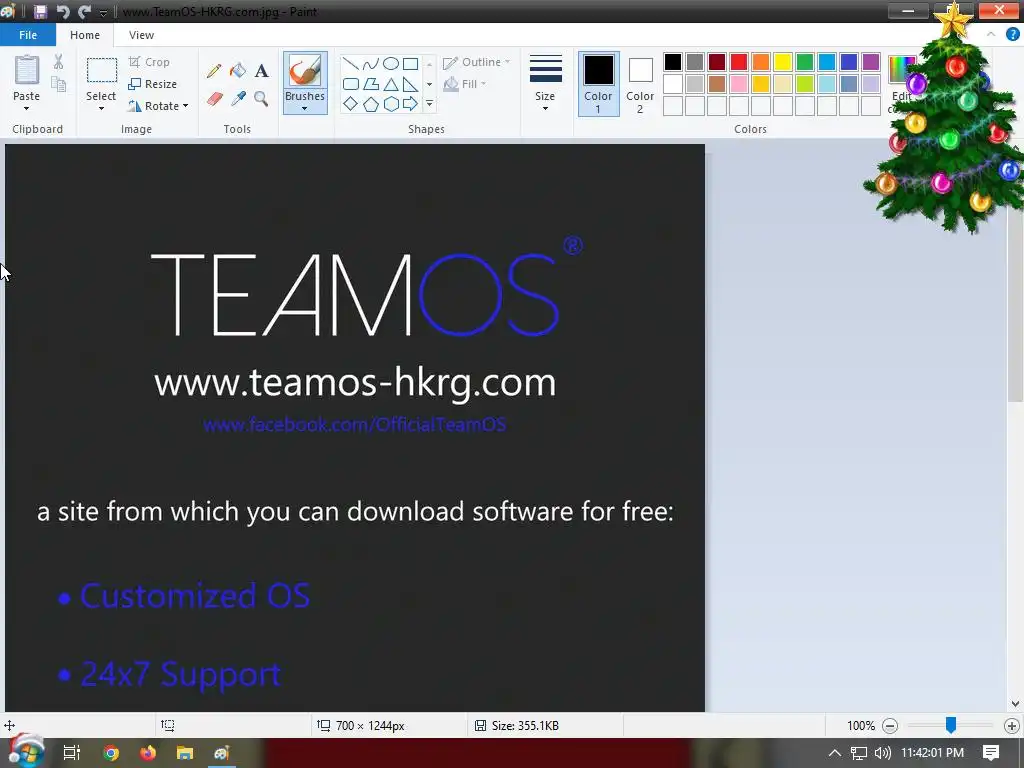This screenshot has height=768, width=1024.
Task: Click the Undo arrow in title bar
Action: click(x=63, y=12)
